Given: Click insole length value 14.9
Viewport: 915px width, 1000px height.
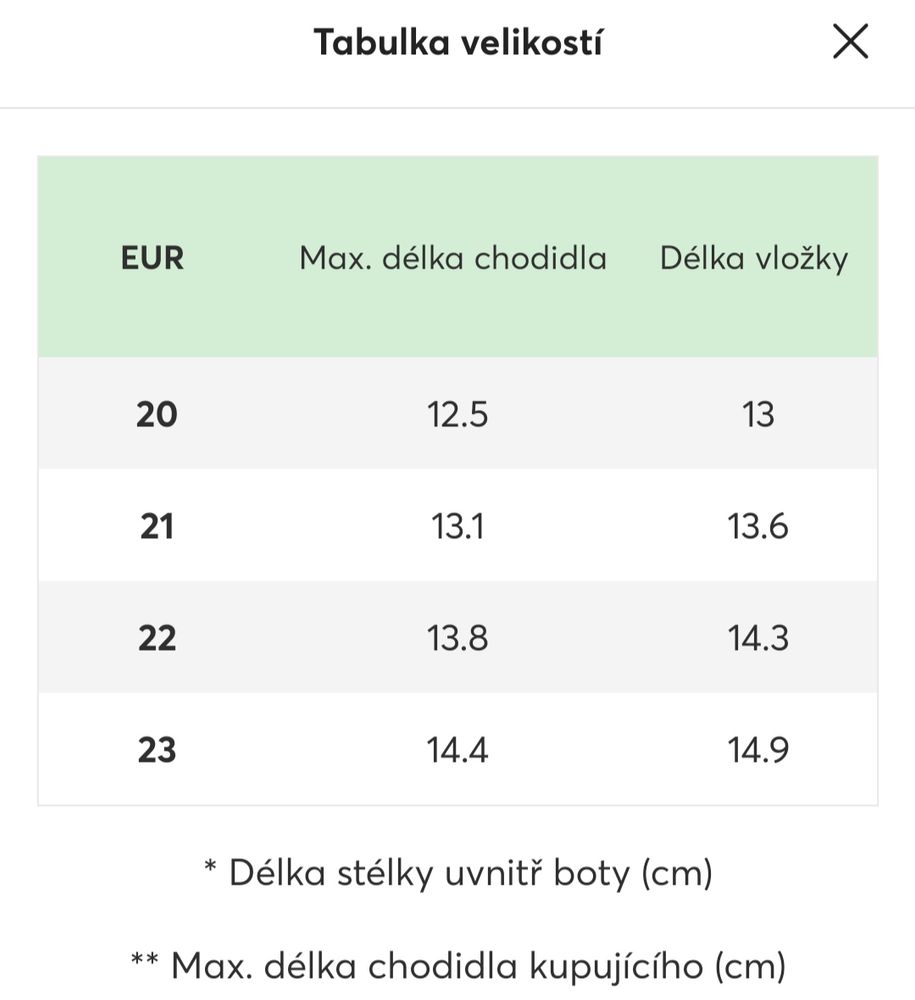Looking at the screenshot, I should pyautogui.click(x=758, y=749).
